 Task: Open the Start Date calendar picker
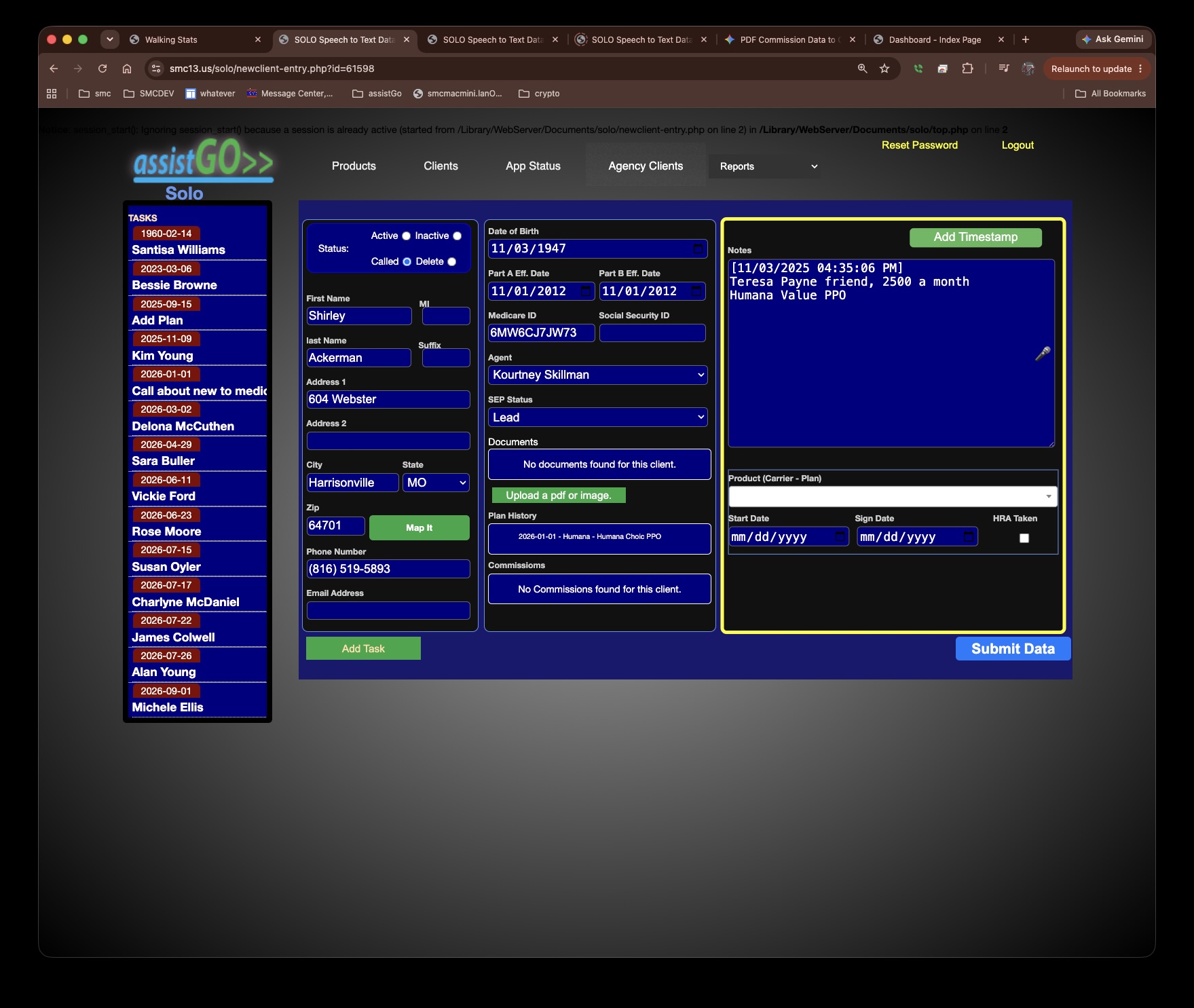[840, 537]
